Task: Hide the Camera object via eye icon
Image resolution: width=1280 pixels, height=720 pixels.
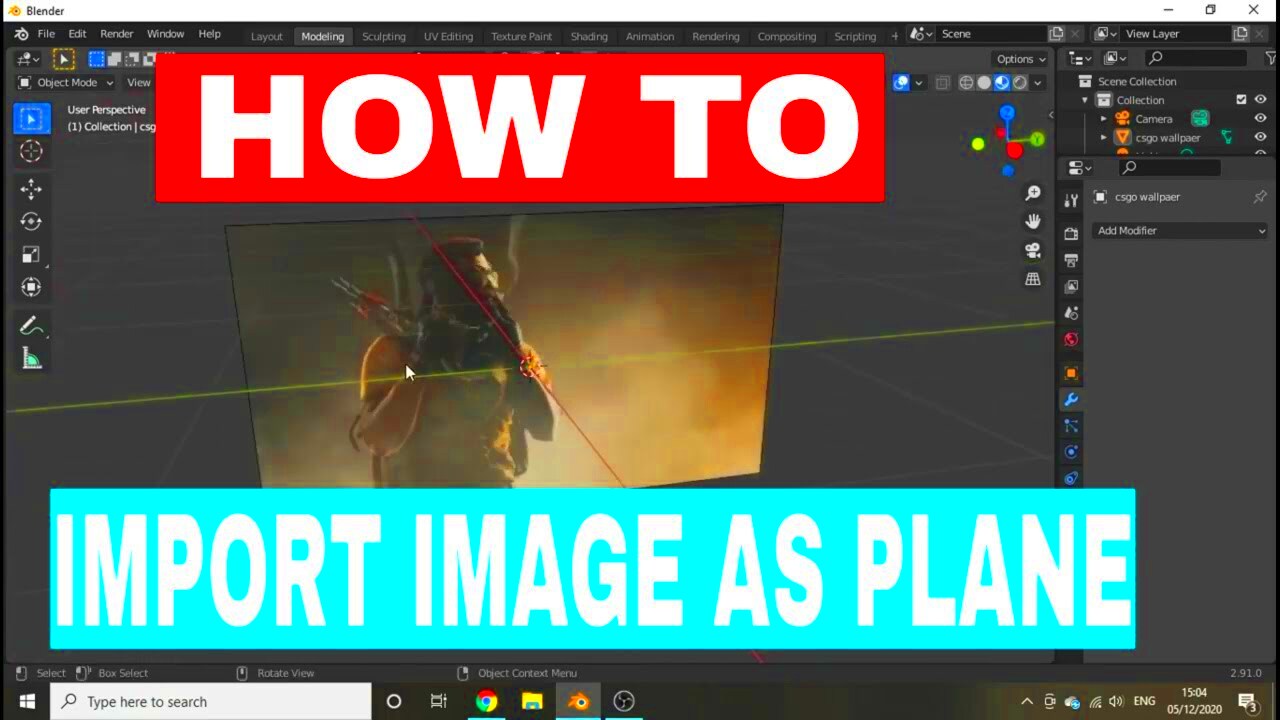Action: pos(1260,119)
